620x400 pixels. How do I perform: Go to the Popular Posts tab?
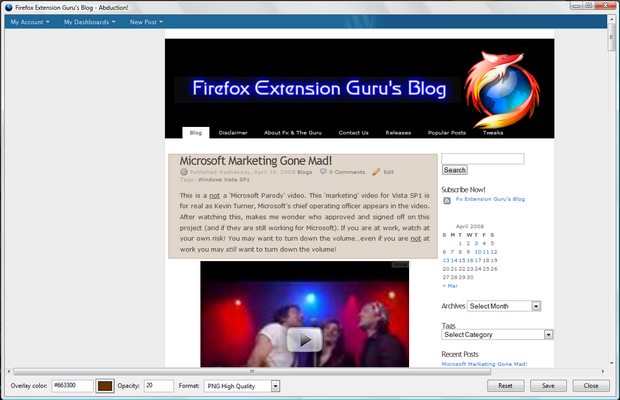click(x=446, y=132)
